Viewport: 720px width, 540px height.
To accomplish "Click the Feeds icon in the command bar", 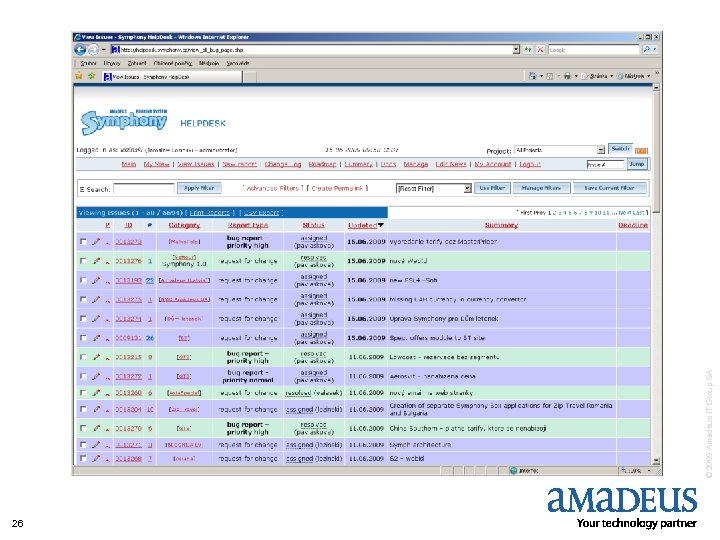I will click(x=550, y=76).
